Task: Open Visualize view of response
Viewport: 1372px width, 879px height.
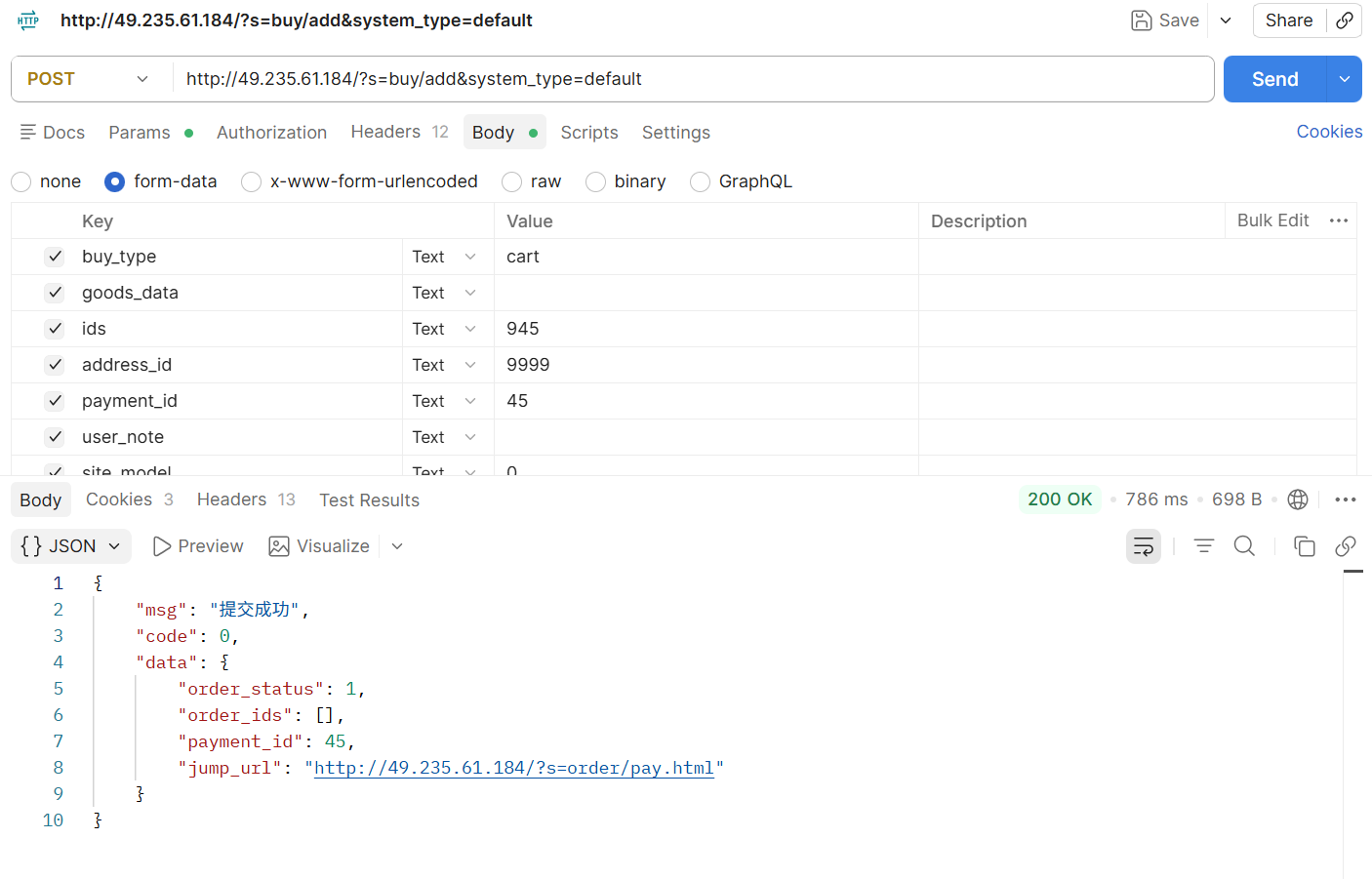Action: click(319, 546)
